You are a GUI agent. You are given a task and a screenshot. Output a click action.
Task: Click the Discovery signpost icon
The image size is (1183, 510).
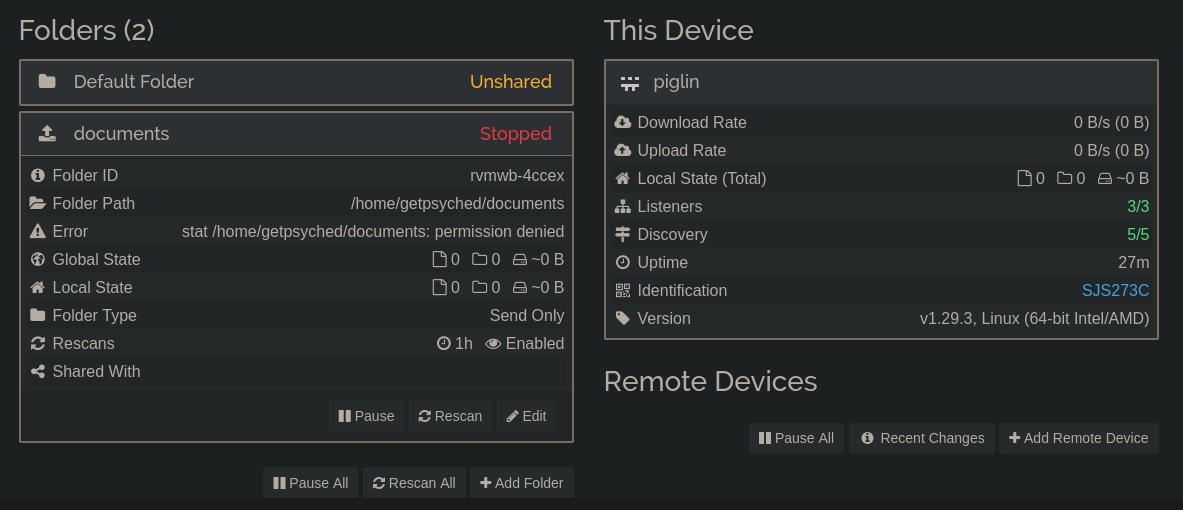click(x=622, y=235)
